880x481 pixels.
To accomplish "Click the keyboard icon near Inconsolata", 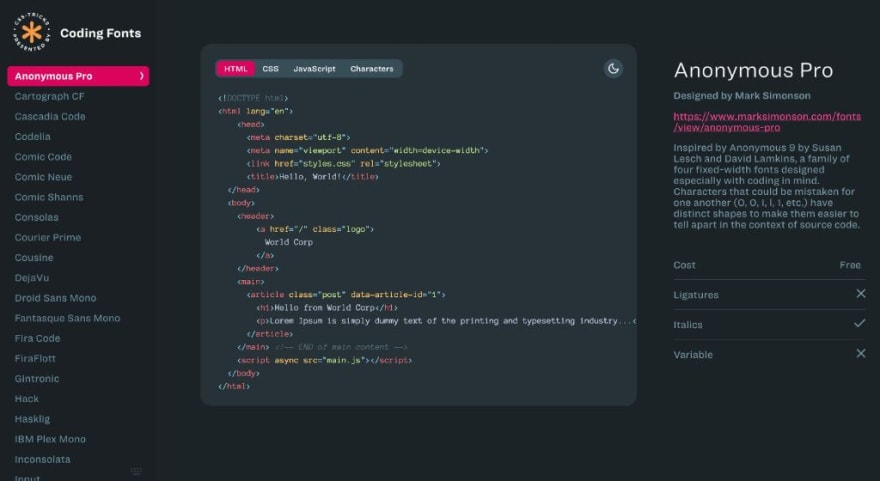I will click(136, 471).
